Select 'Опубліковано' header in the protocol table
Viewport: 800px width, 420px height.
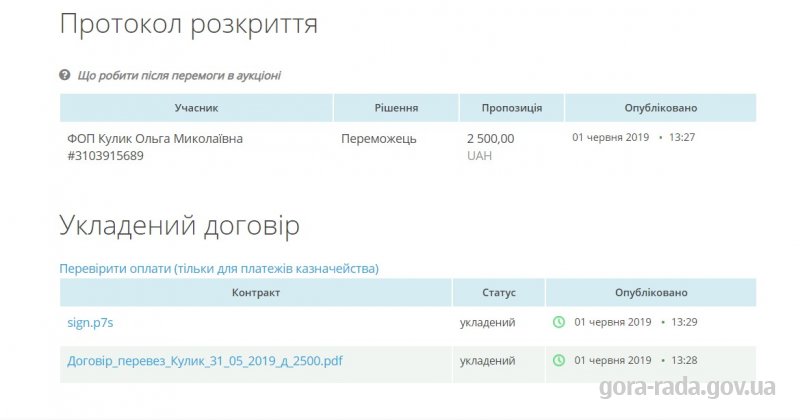(661, 108)
